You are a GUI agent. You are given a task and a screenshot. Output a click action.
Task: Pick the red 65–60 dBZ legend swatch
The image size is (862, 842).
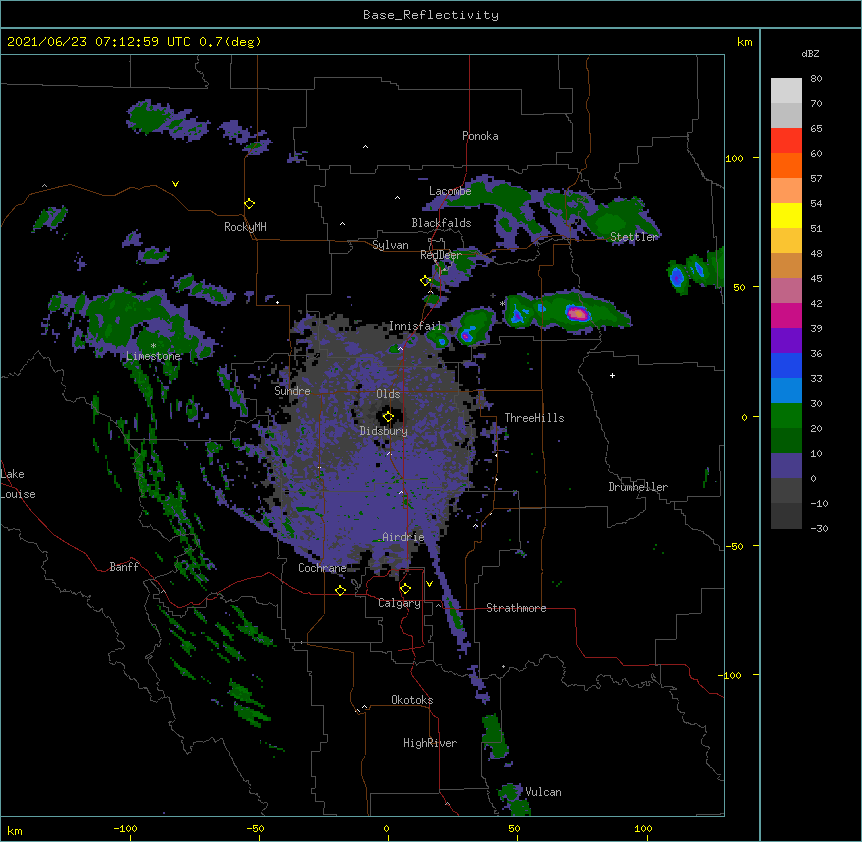tap(786, 141)
